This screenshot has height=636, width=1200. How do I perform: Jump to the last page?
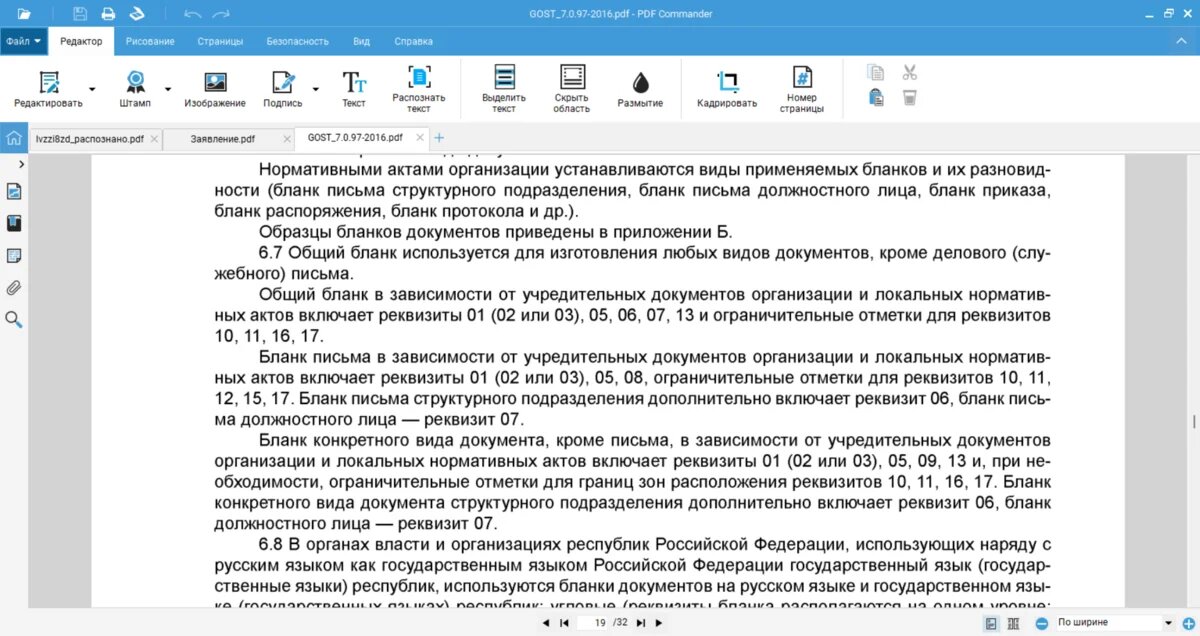click(x=641, y=623)
